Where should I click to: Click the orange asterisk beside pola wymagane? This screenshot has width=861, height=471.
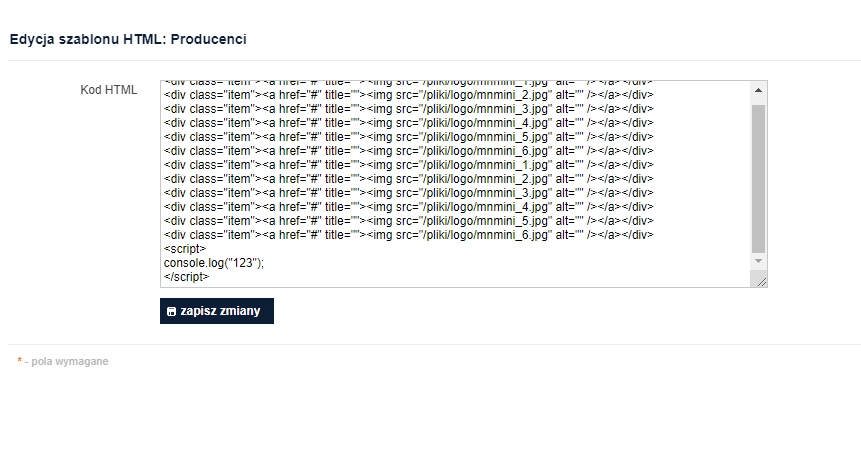point(19,361)
